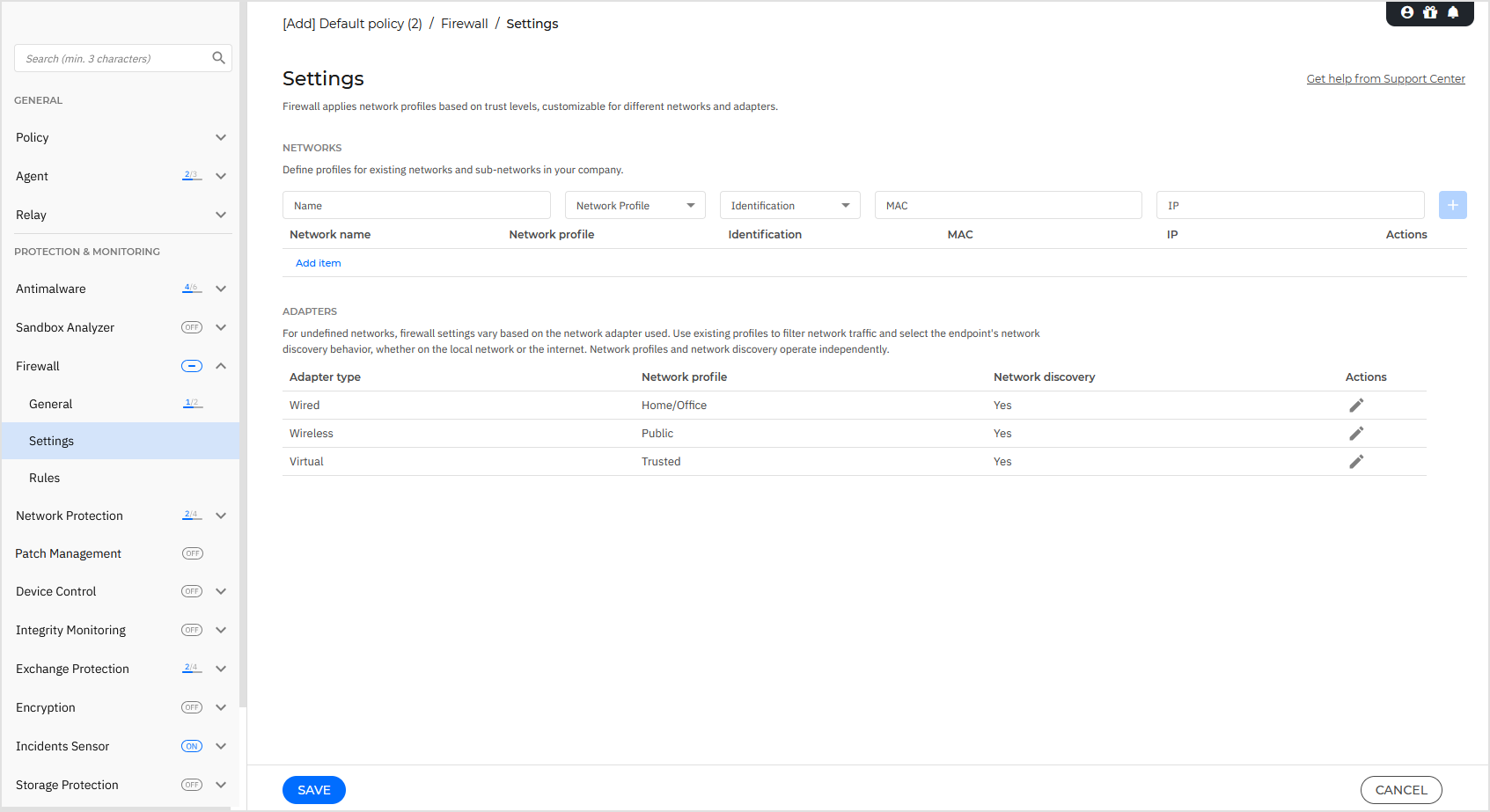The image size is (1490, 812).
Task: Click the SAVE button
Action: [x=313, y=789]
